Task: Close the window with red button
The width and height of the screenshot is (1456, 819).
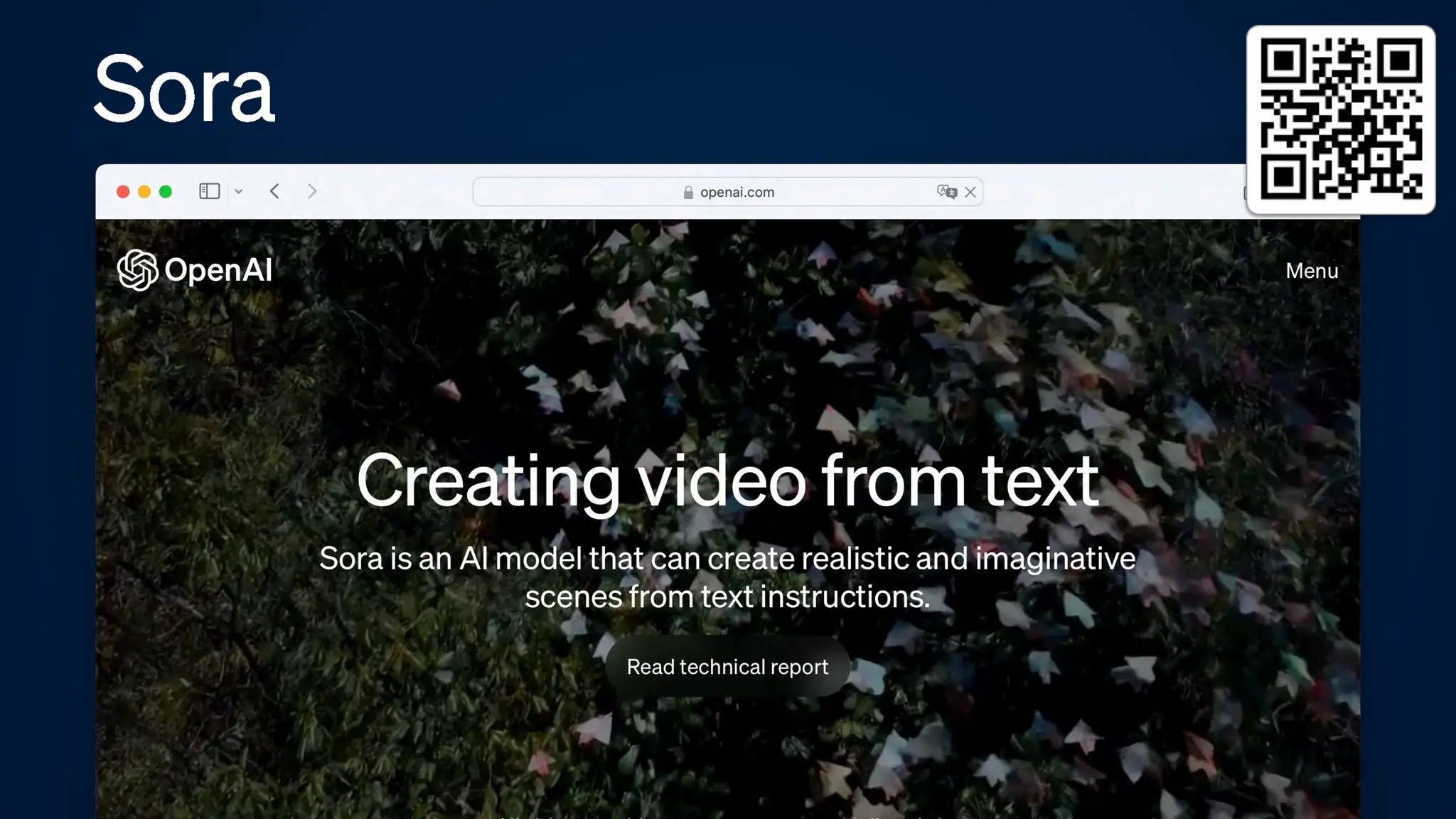Action: [x=123, y=192]
